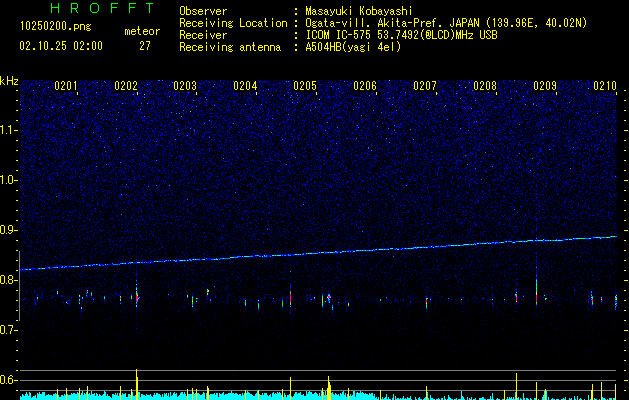Click the 0206 time marker
Screen dimensions: 629x400
[x=365, y=86]
